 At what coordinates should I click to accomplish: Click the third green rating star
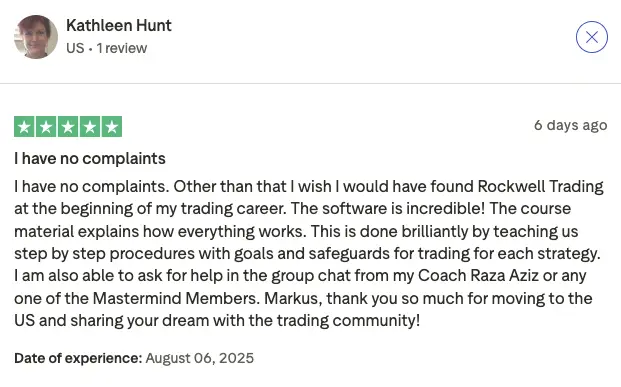68,127
